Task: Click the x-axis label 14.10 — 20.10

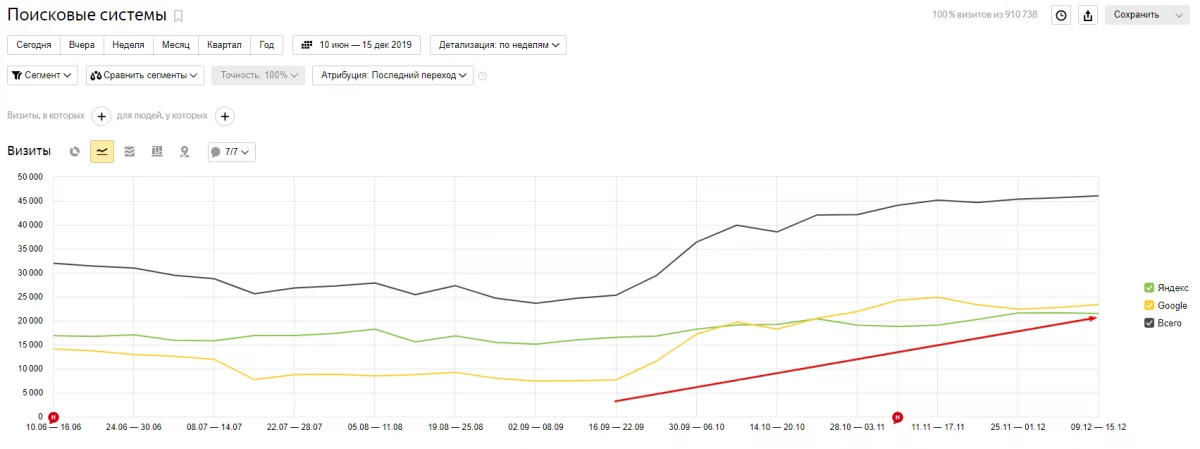Action: (x=777, y=427)
